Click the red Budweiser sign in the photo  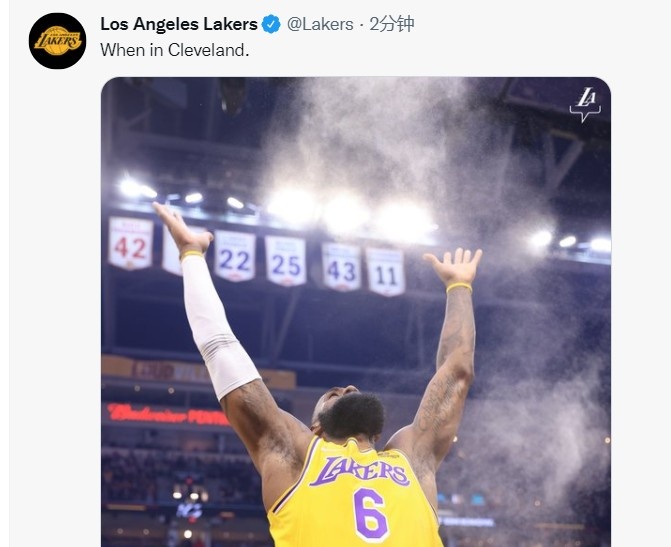pyautogui.click(x=168, y=415)
